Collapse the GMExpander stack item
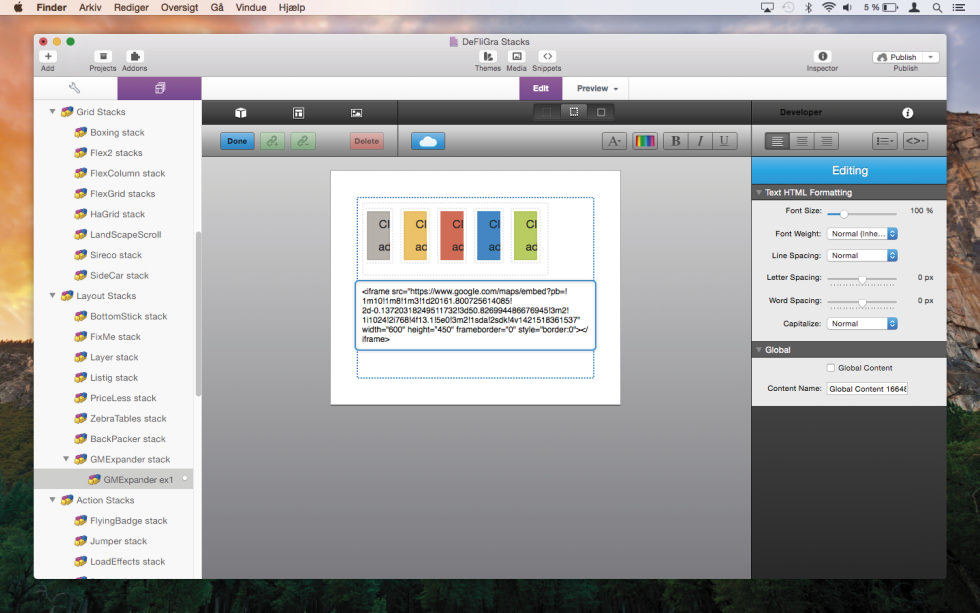Viewport: 980px width, 613px height. click(x=66, y=459)
